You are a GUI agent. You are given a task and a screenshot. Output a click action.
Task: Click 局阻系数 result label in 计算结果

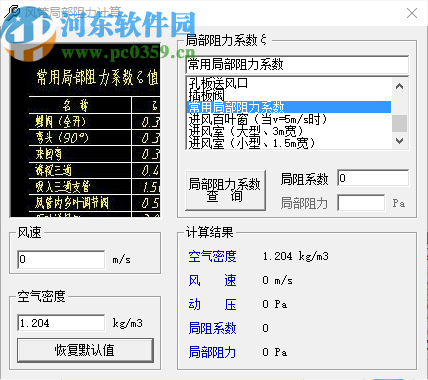click(212, 328)
